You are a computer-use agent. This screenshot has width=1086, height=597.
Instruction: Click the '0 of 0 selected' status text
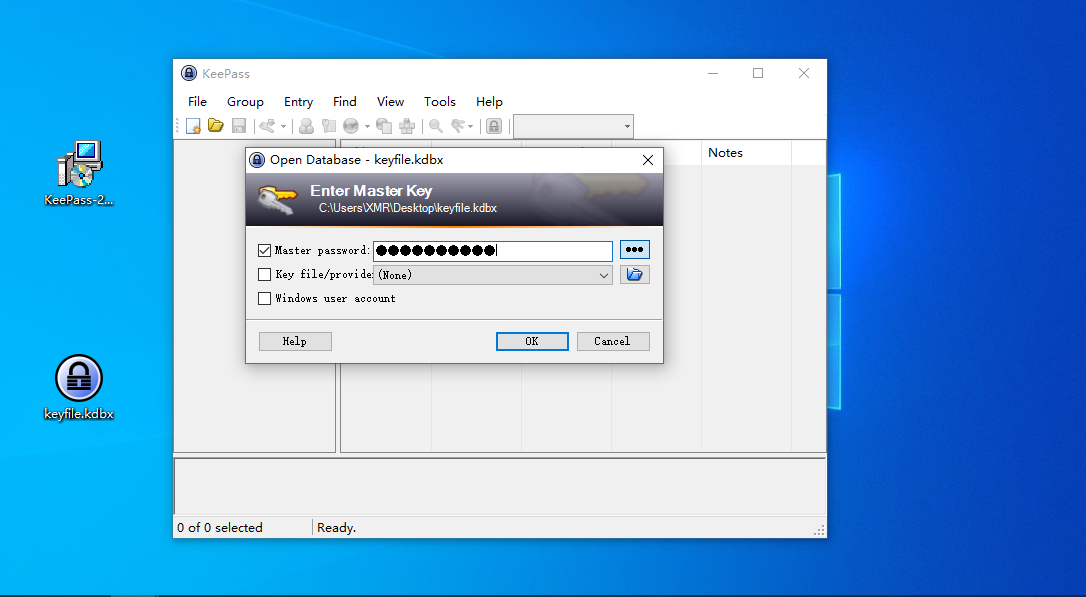click(220, 528)
